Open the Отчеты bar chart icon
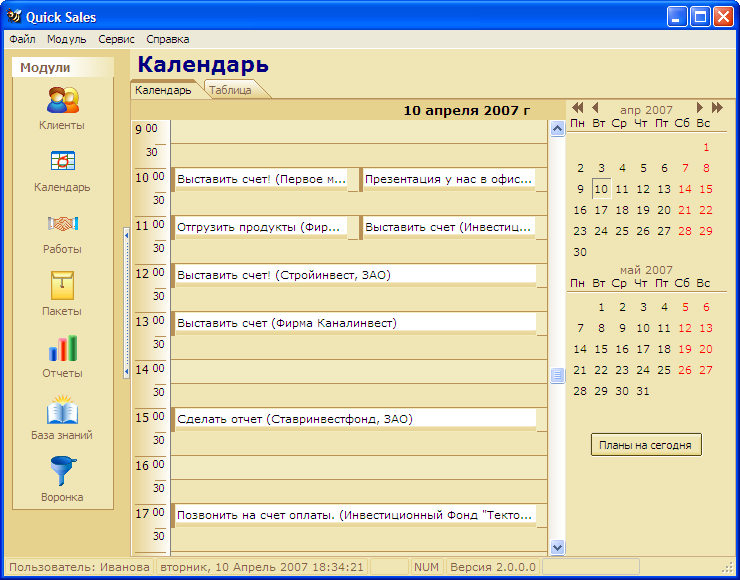 (x=62, y=348)
